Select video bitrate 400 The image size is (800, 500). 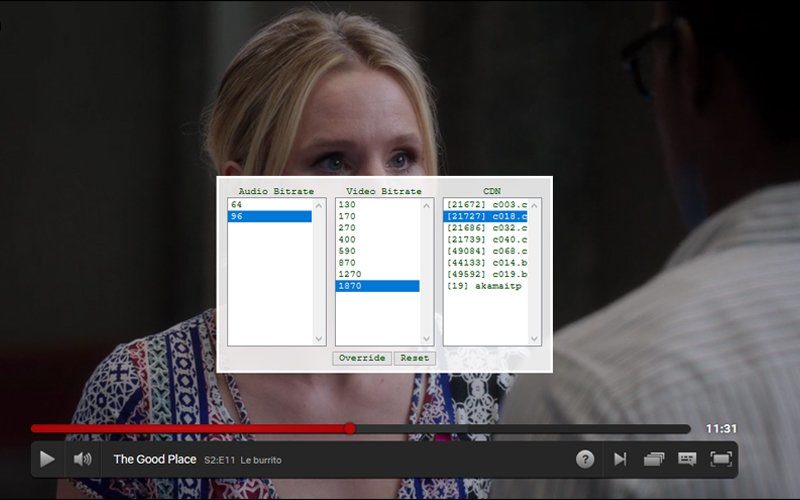pos(378,240)
